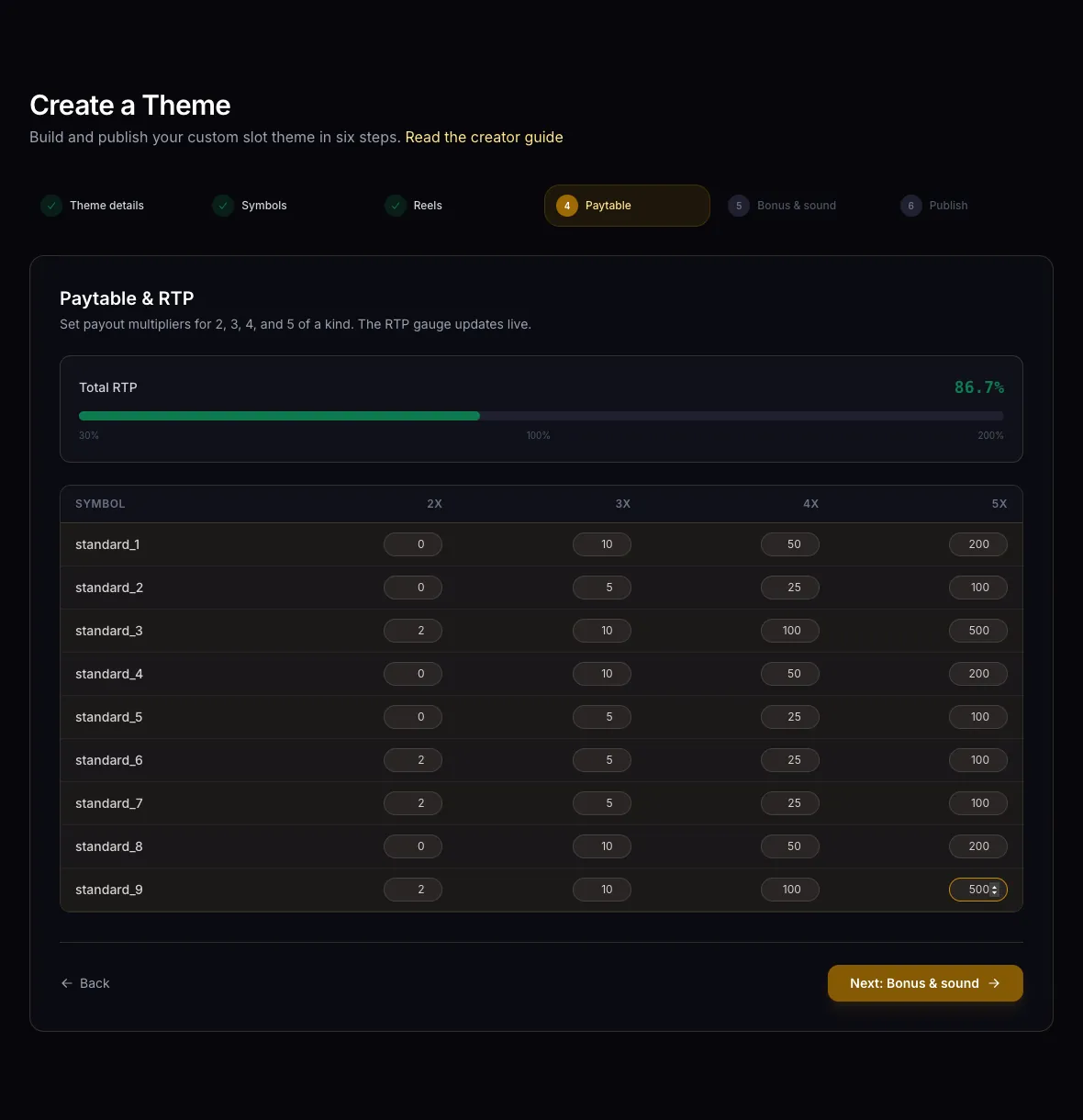Focus the standard_1 2X payout field
This screenshot has width=1083, height=1120.
pos(413,544)
